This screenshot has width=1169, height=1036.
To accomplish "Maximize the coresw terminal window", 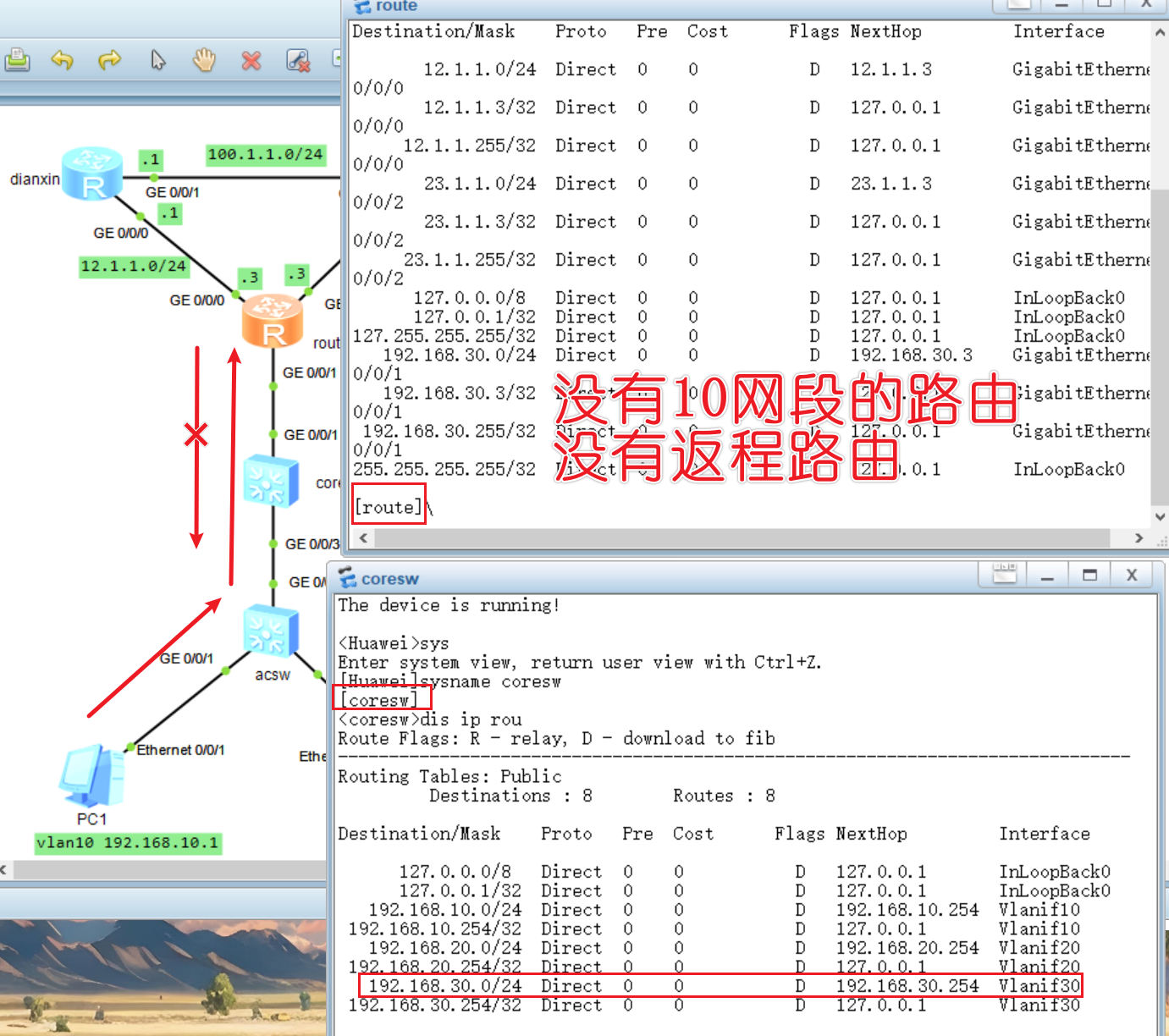I will [1089, 575].
